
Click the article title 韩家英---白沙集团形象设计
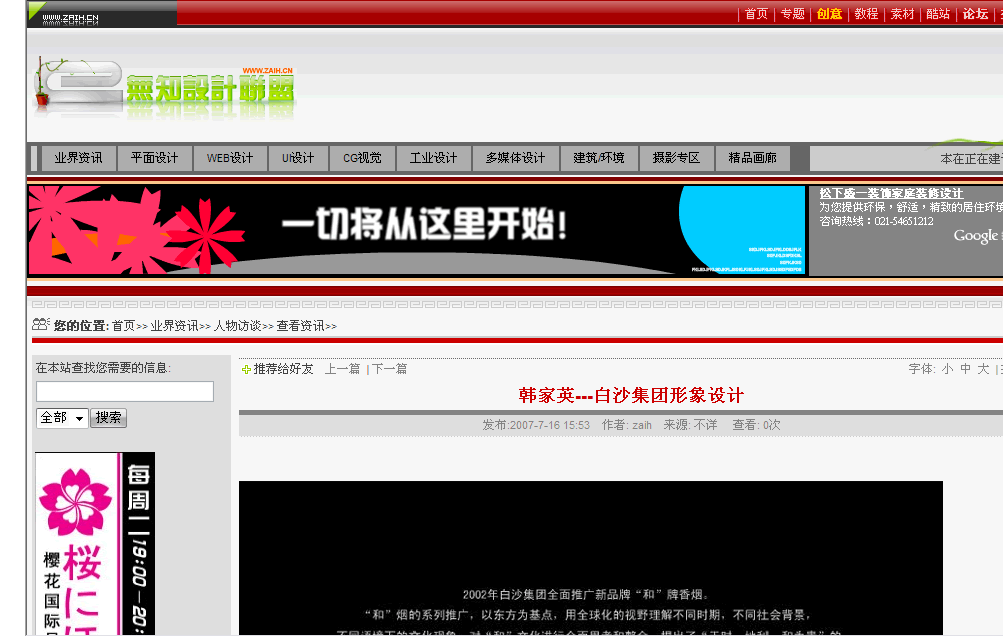[x=631, y=395]
